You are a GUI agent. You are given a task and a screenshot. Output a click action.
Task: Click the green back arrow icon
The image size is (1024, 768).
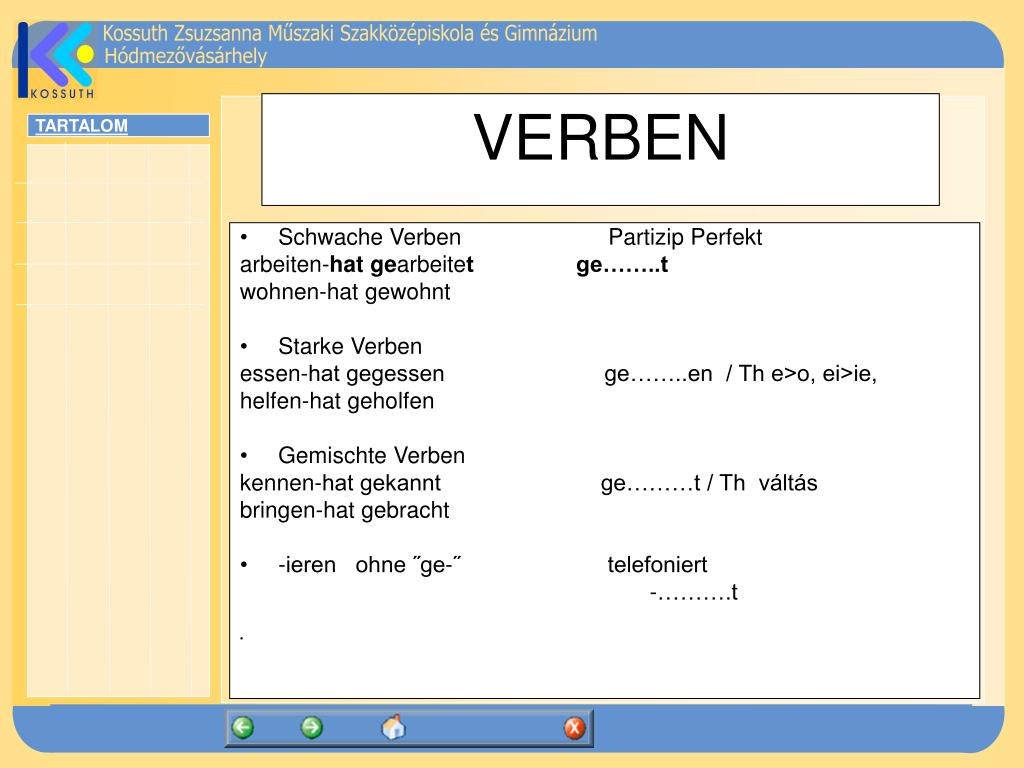(243, 728)
